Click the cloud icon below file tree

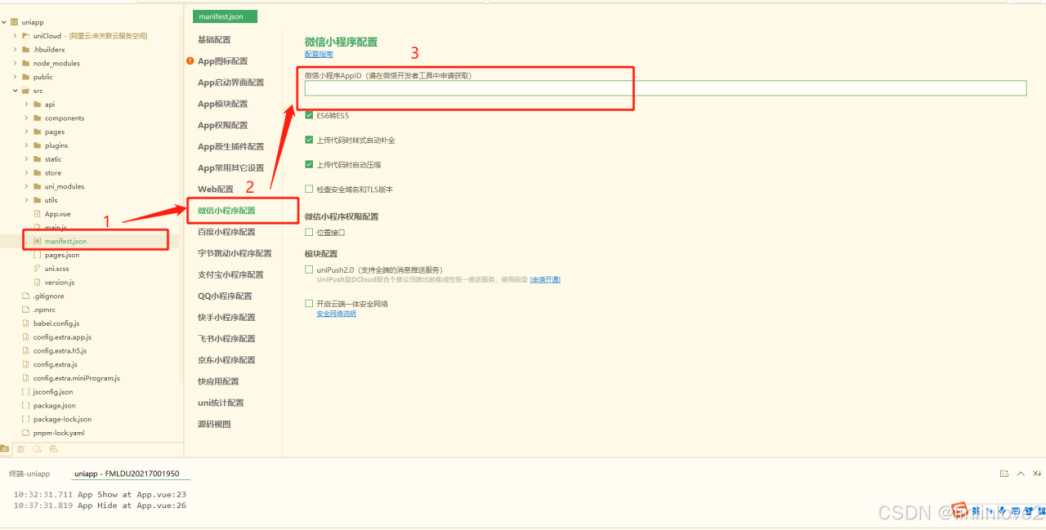pyautogui.click(x=53, y=449)
